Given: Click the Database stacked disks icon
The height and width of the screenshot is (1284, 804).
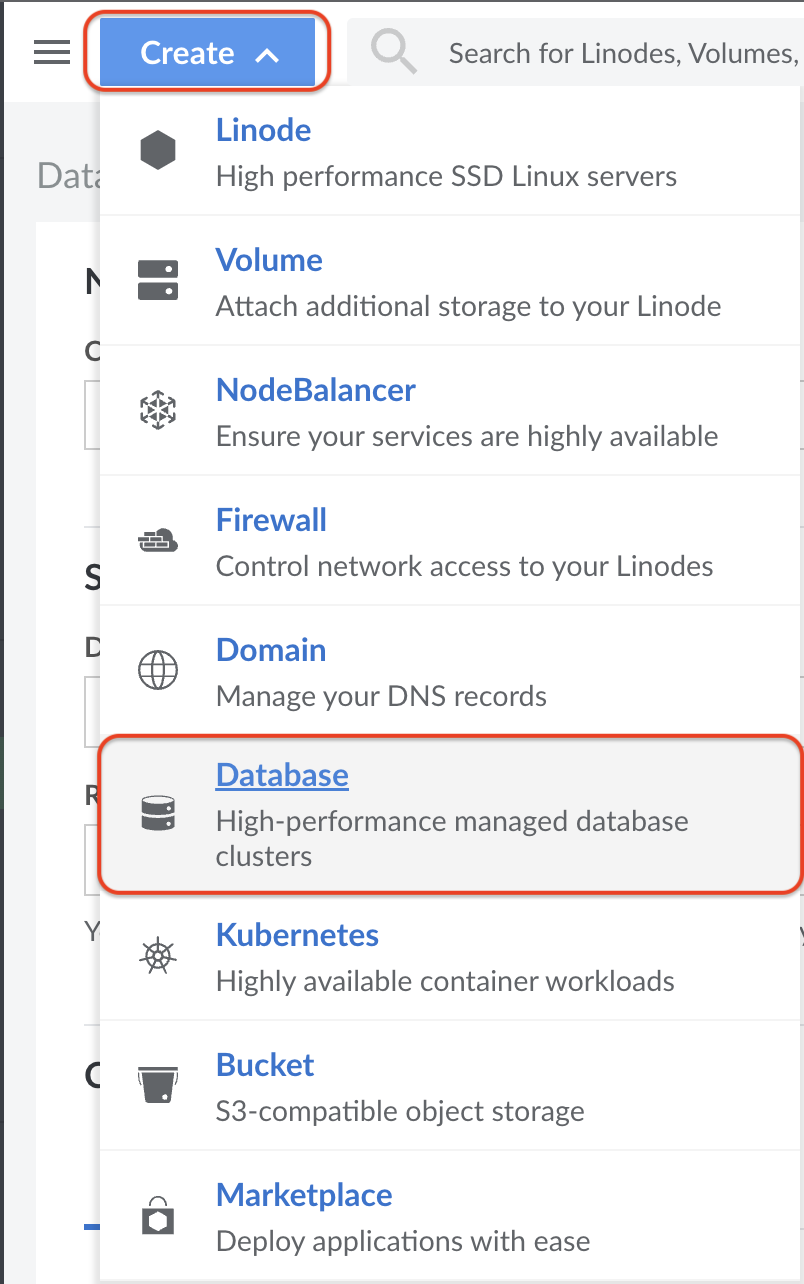Looking at the screenshot, I should pos(158,812).
